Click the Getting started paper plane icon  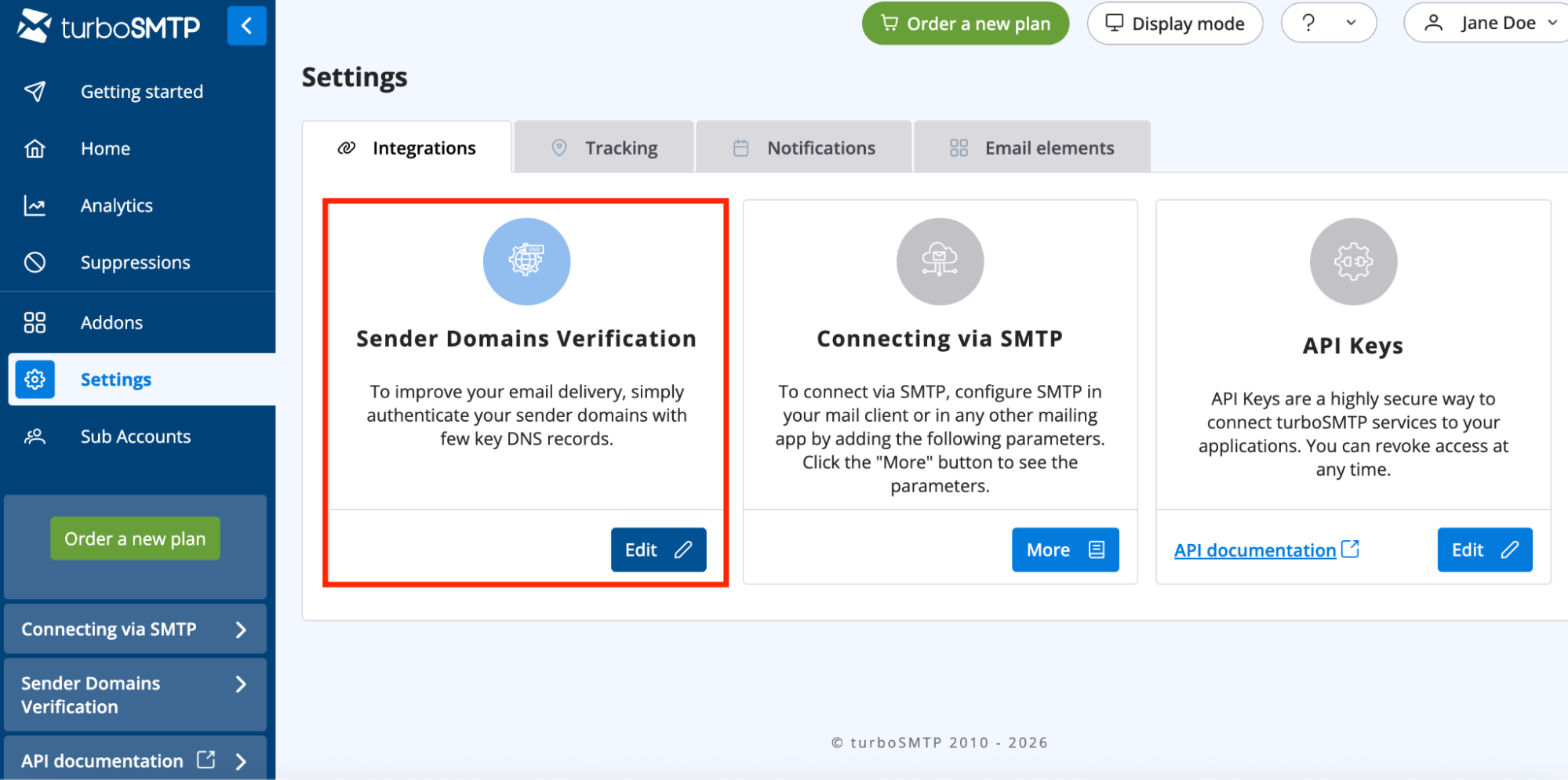click(x=35, y=92)
